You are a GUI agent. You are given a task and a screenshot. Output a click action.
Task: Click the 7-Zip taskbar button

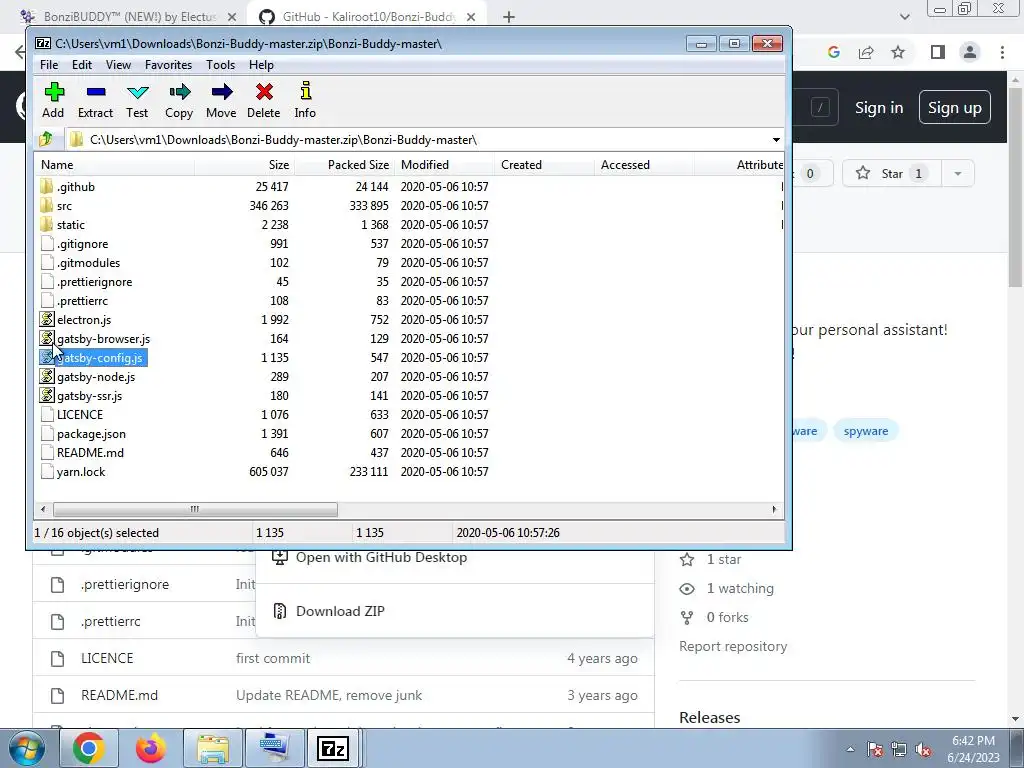(333, 748)
